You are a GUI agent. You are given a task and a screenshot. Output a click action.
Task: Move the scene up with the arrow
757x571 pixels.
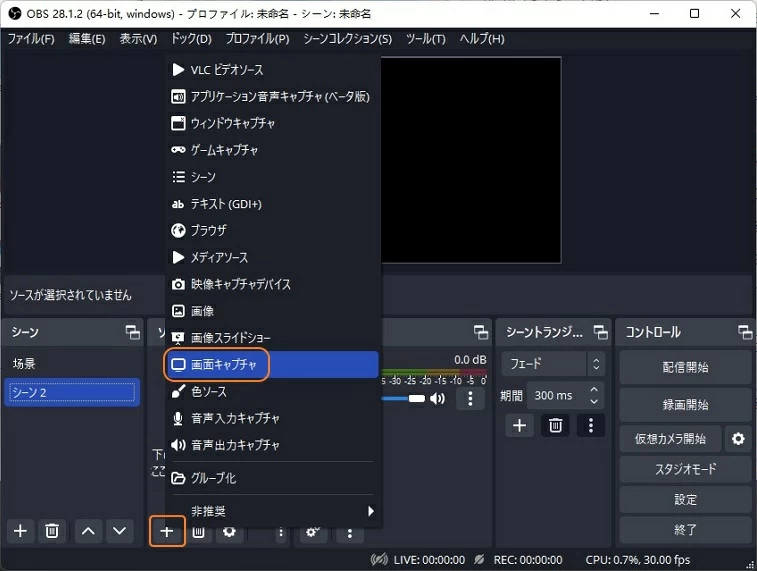pos(88,531)
